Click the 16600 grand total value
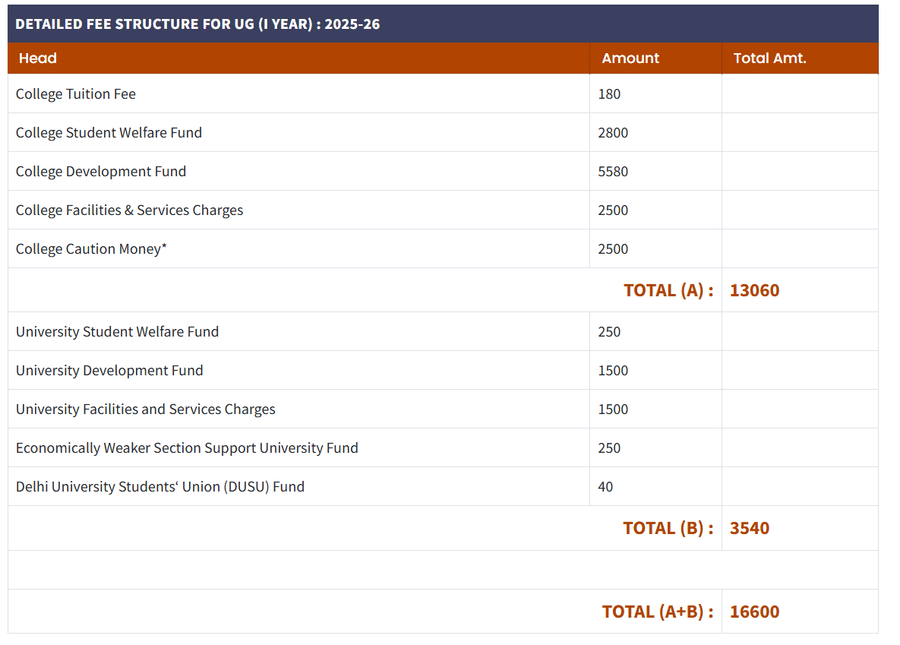The image size is (900, 645). click(x=754, y=611)
